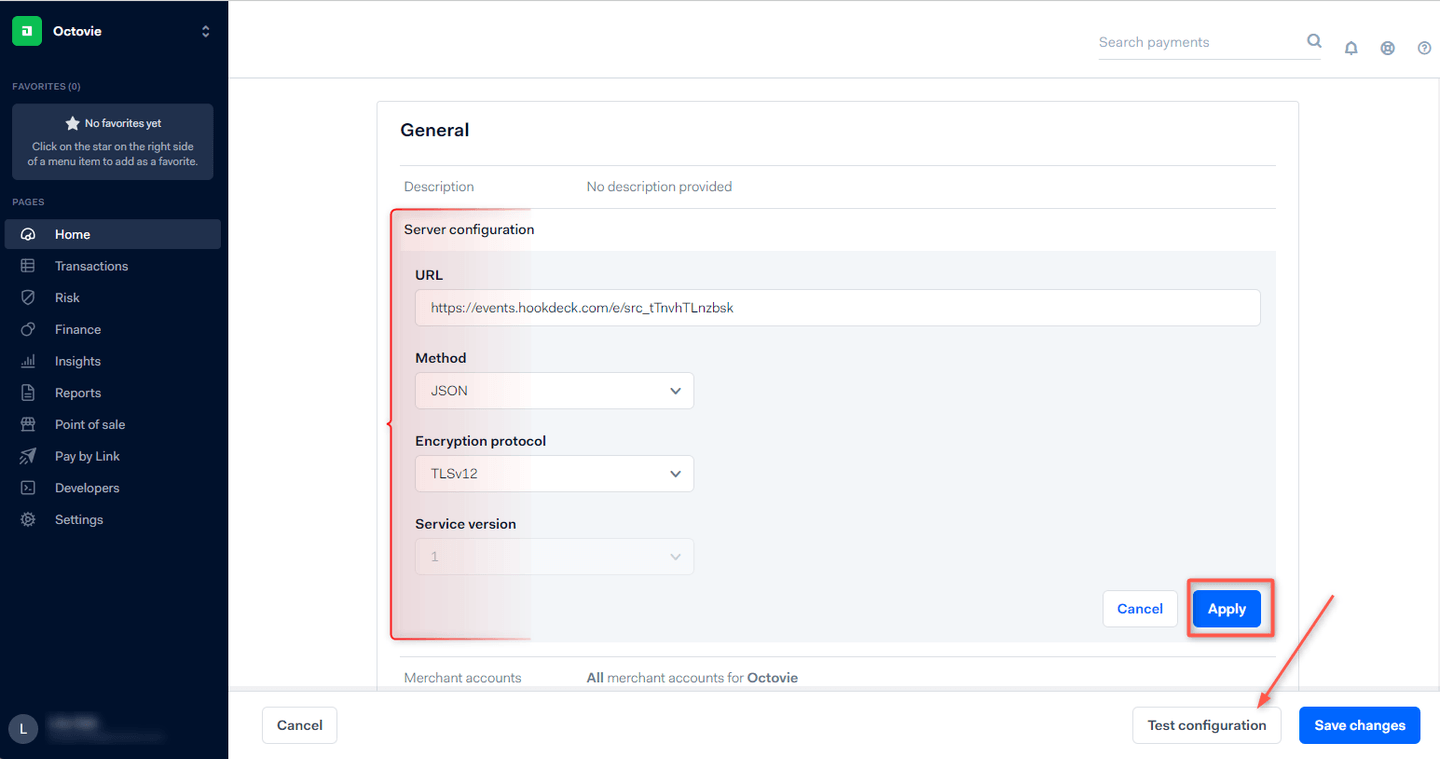Open search with the magnifier icon
This screenshot has height=759, width=1440.
1314,41
